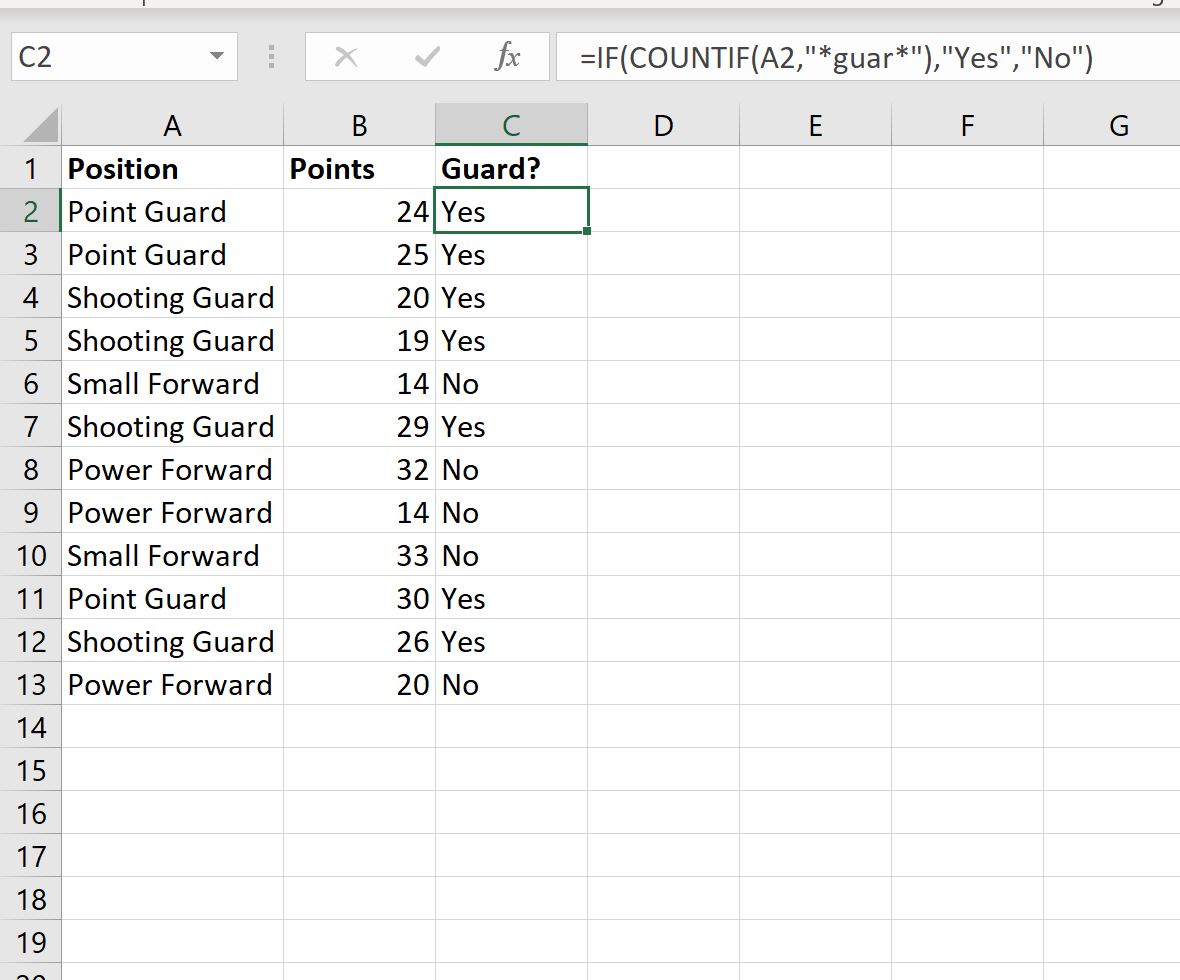Select row header 13

pyautogui.click(x=32, y=684)
